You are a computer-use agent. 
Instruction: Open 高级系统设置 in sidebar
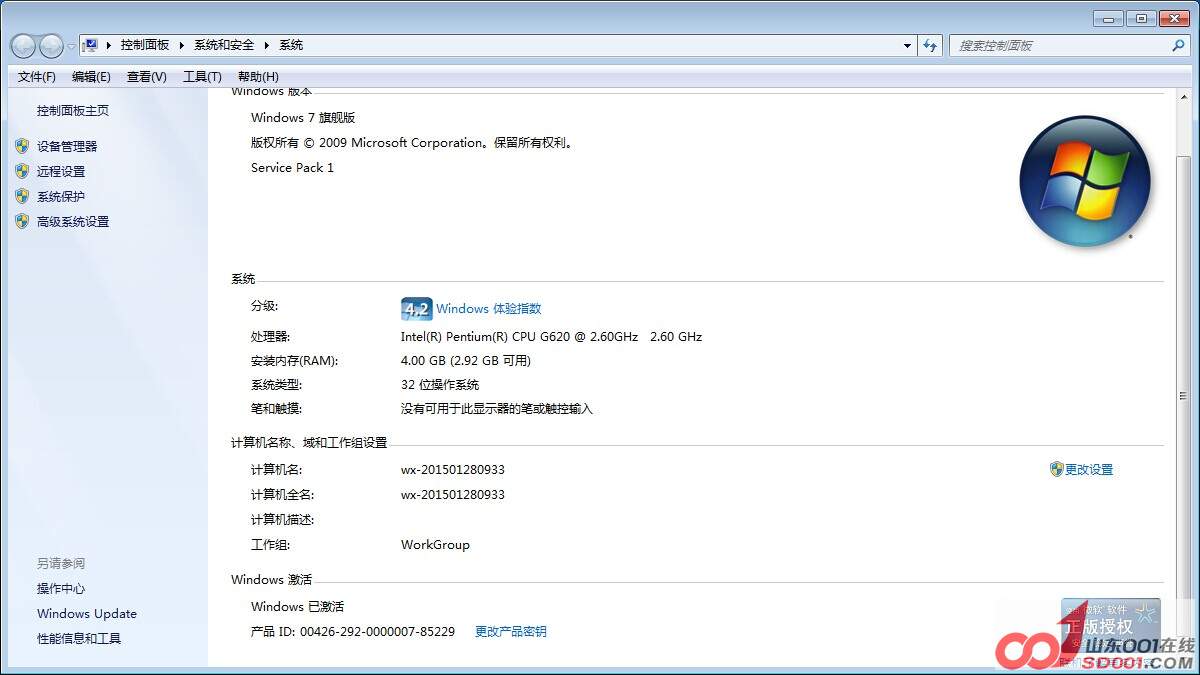[73, 222]
